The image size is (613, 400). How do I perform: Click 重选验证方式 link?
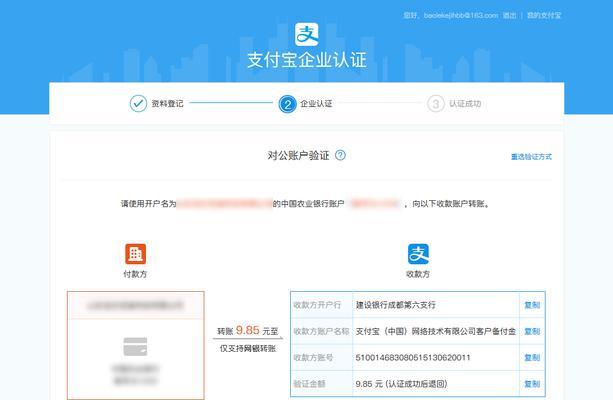[x=531, y=157]
